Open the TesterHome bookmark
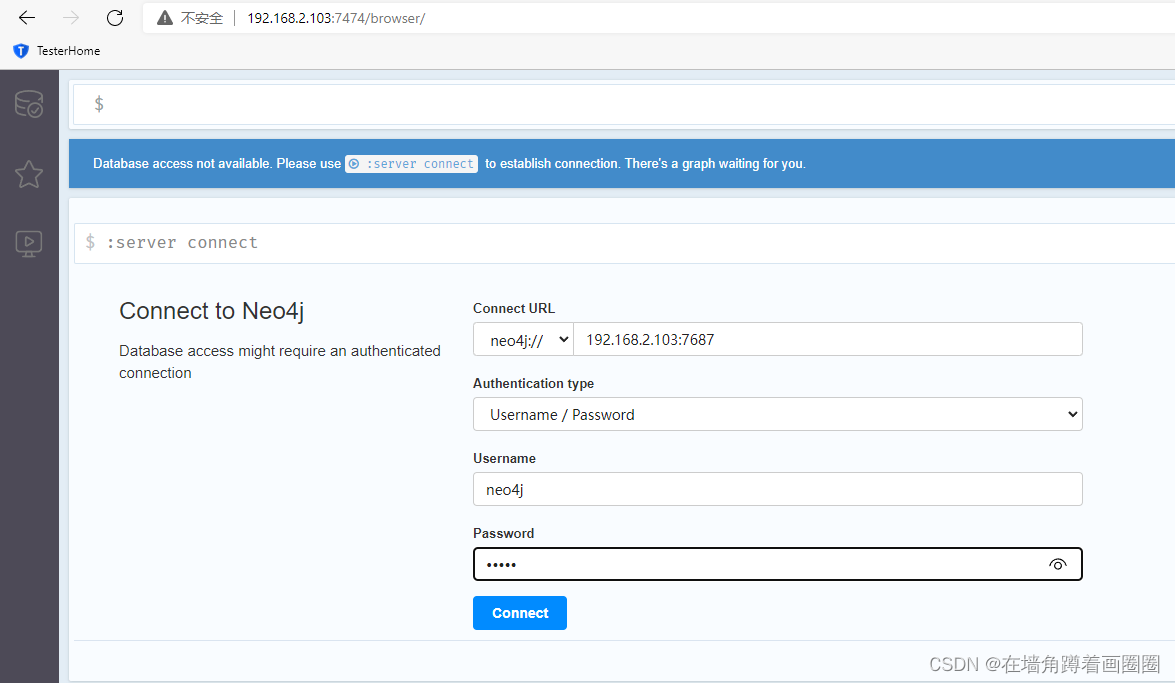 coord(57,51)
